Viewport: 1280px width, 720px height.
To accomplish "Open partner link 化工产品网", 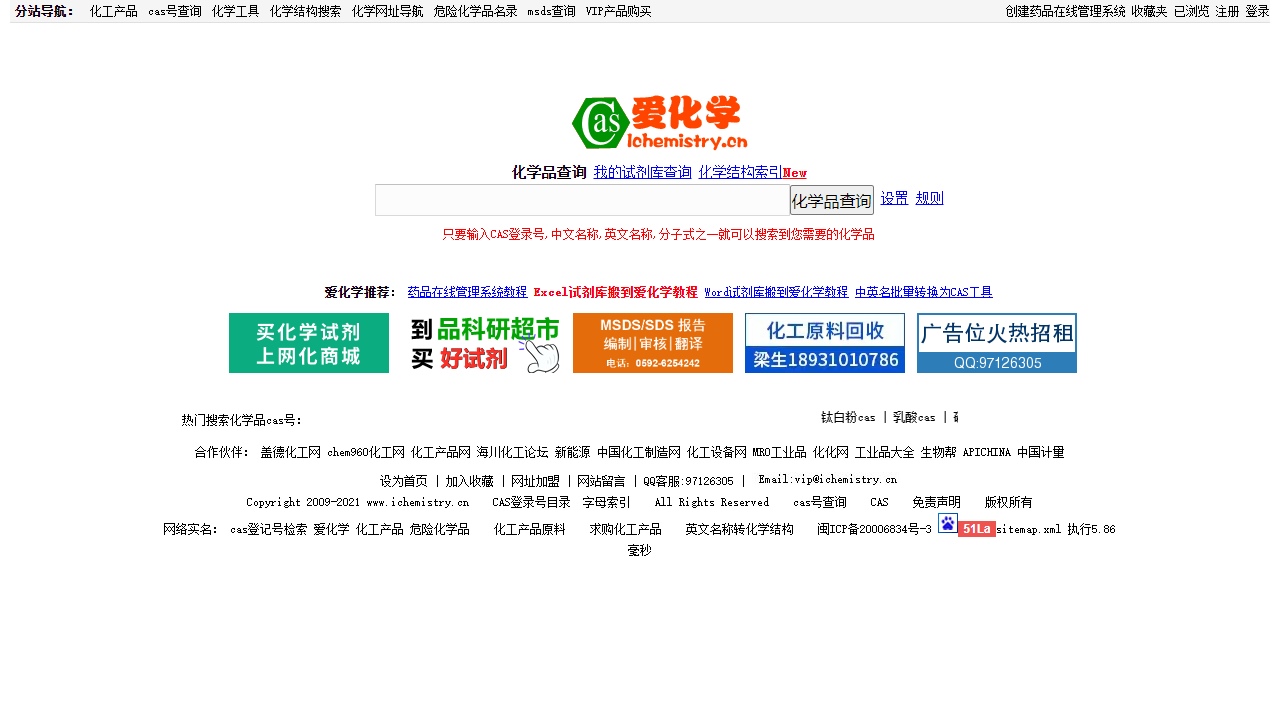I will pyautogui.click(x=441, y=452).
